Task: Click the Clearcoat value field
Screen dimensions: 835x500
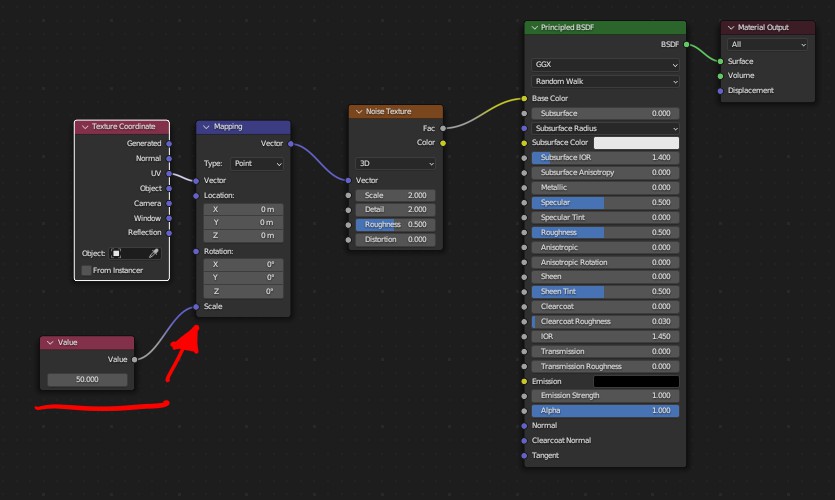Action: click(x=605, y=306)
